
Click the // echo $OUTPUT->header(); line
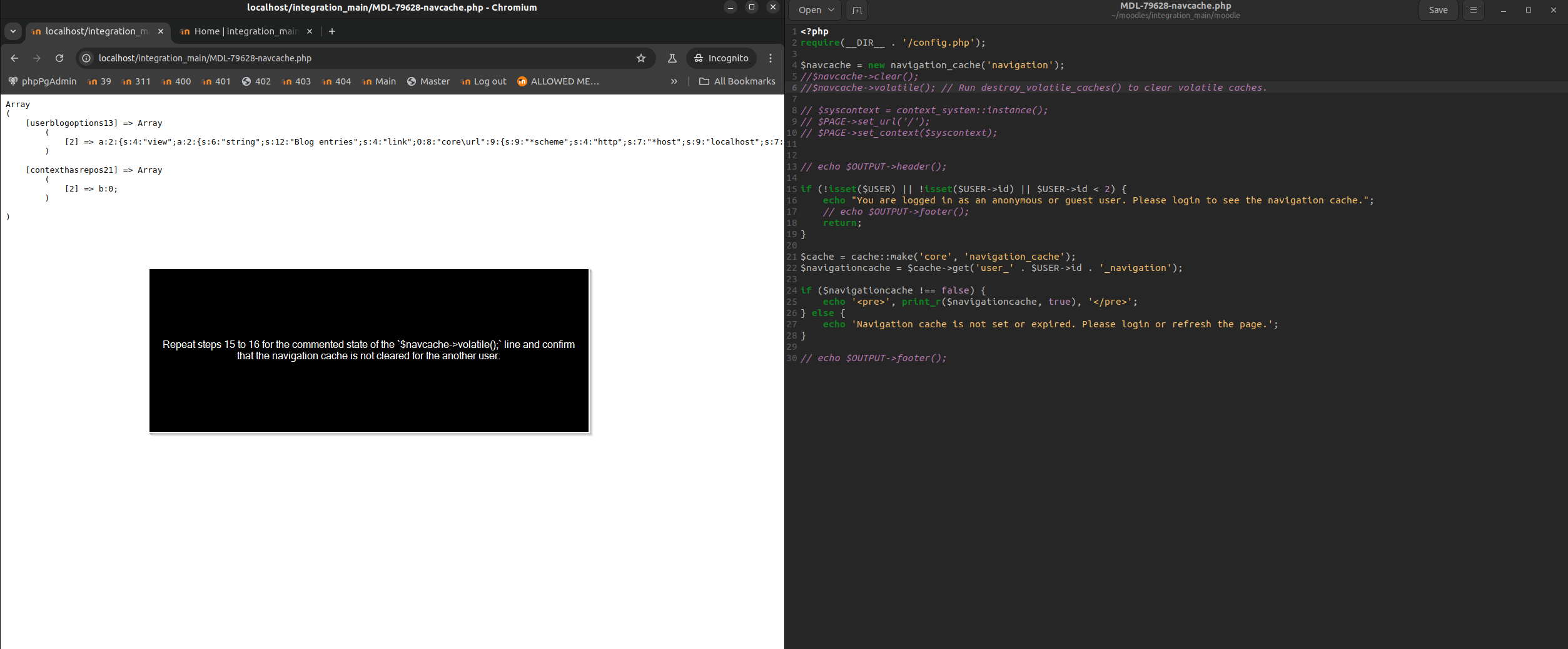pos(873,166)
